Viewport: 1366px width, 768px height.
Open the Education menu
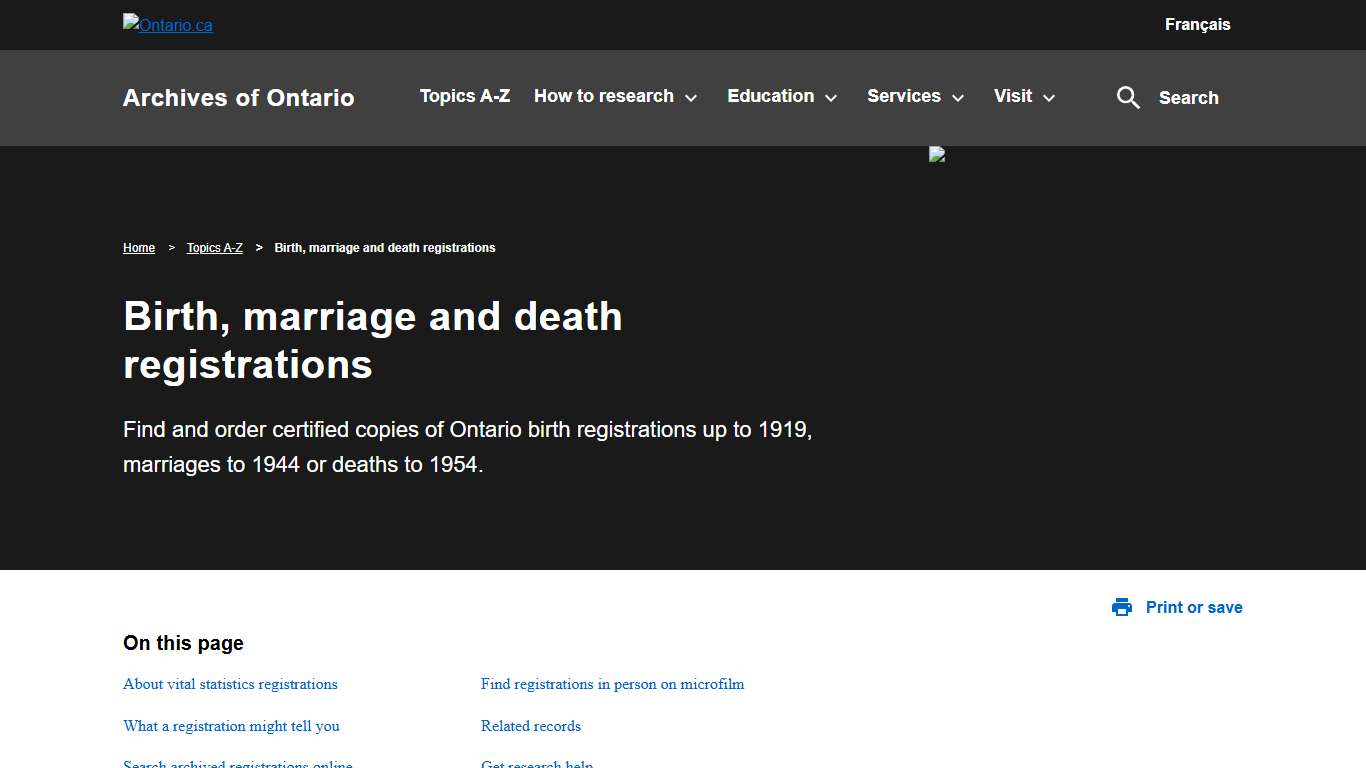coord(771,96)
